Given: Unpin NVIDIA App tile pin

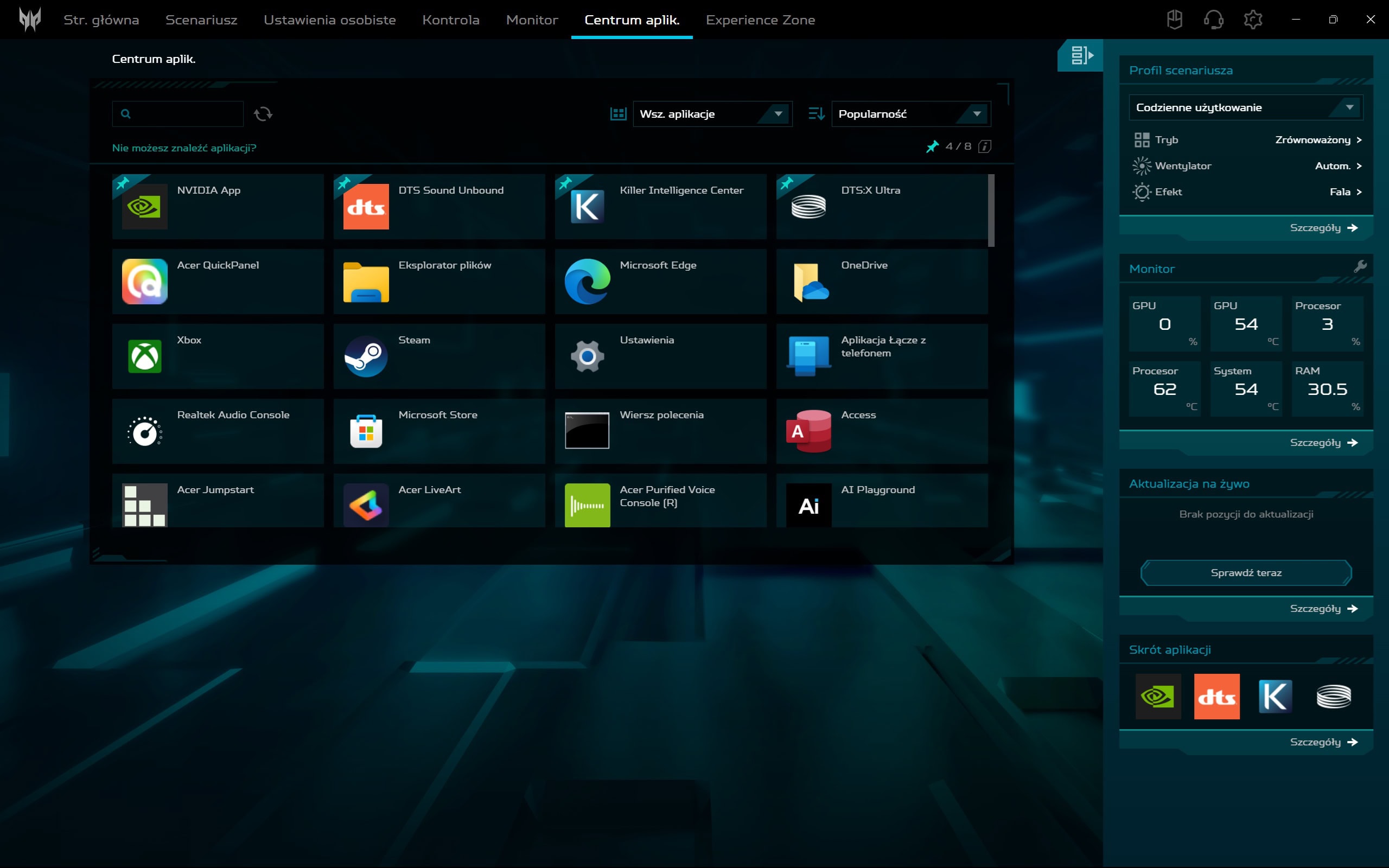Looking at the screenshot, I should pos(122,183).
